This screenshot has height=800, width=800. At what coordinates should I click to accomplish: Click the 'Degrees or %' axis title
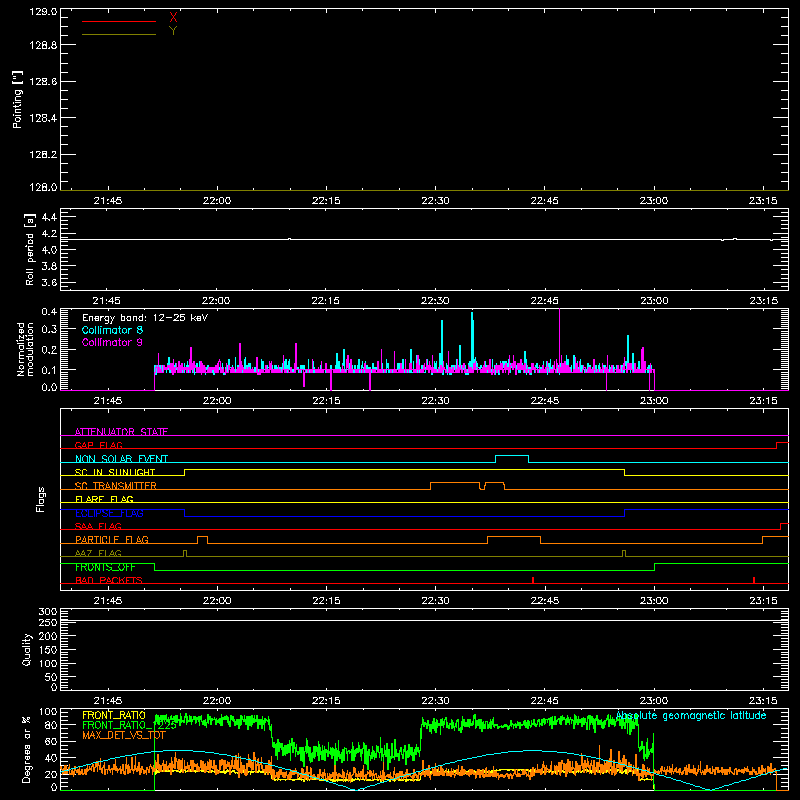pyautogui.click(x=27, y=749)
